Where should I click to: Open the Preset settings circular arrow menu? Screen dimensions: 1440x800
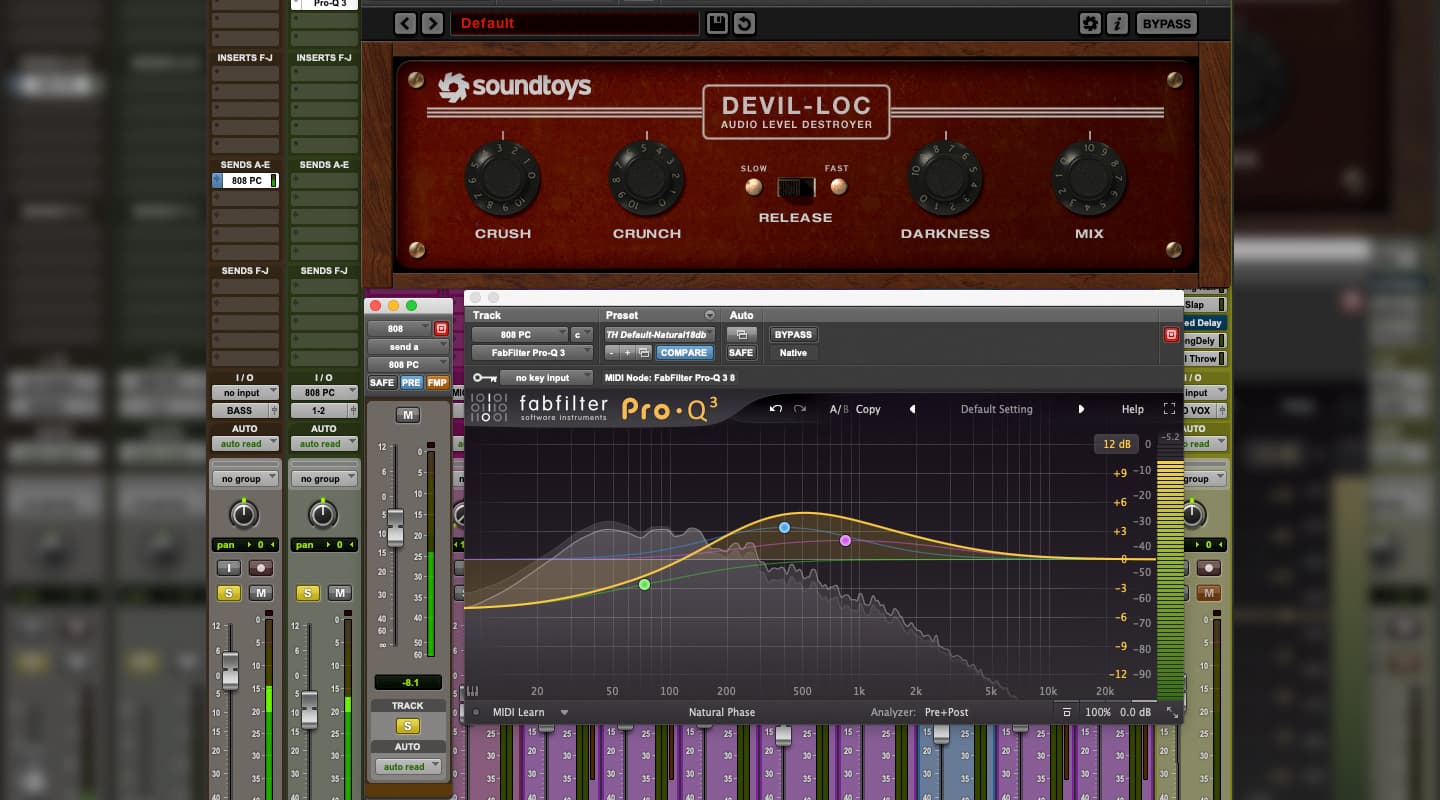point(710,315)
